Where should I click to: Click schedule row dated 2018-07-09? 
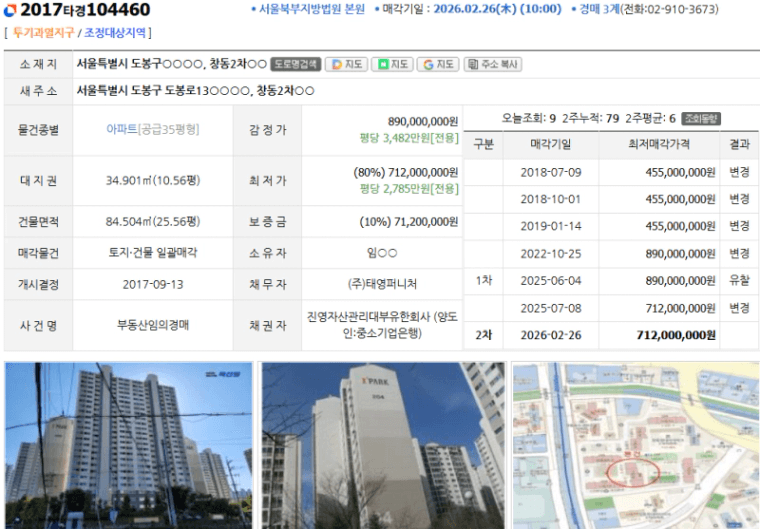coord(611,173)
